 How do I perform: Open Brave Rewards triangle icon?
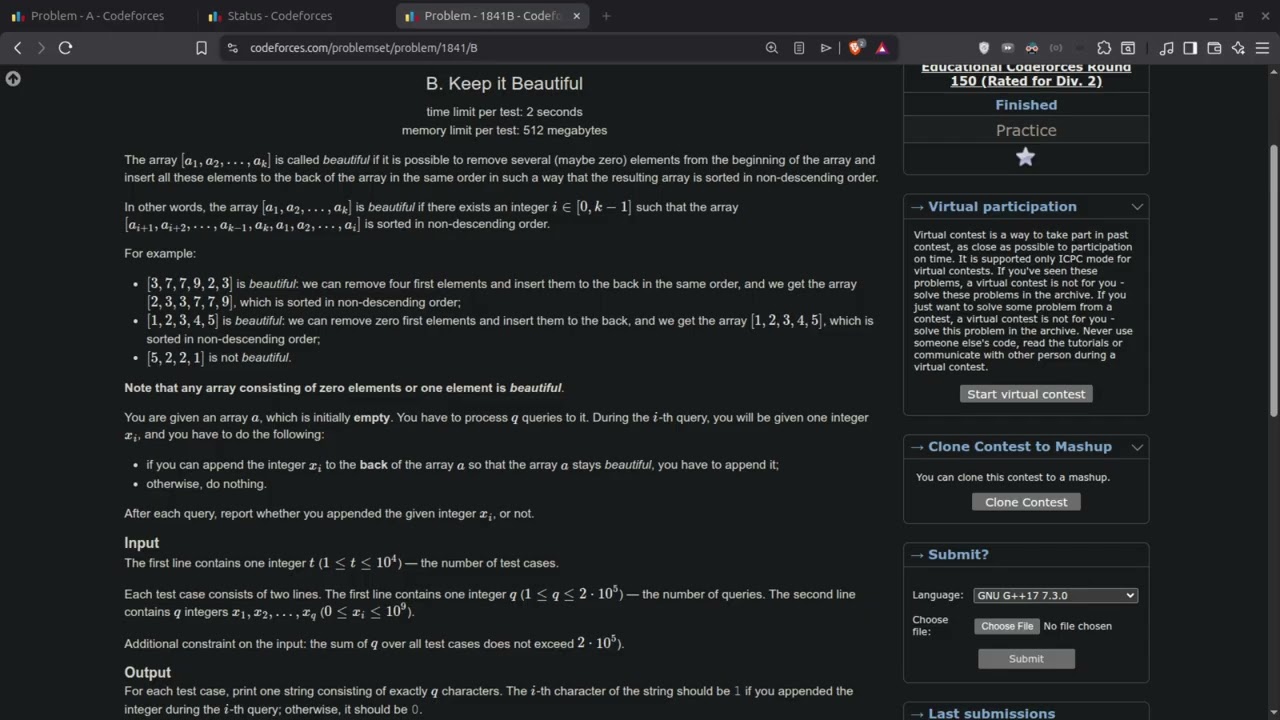pyautogui.click(x=882, y=47)
